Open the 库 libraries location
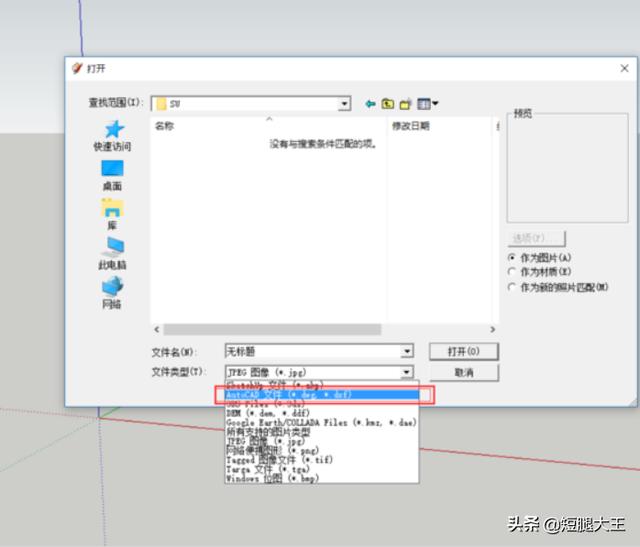Image resolution: width=640 pixels, height=547 pixels. (x=112, y=215)
